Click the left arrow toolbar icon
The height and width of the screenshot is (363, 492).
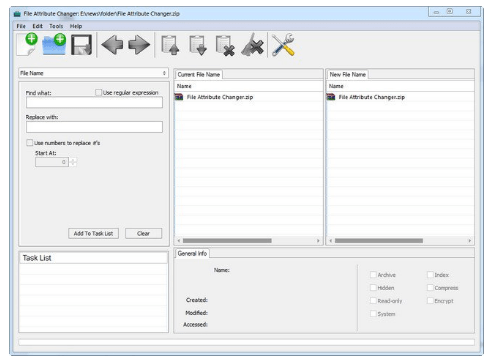coord(112,45)
